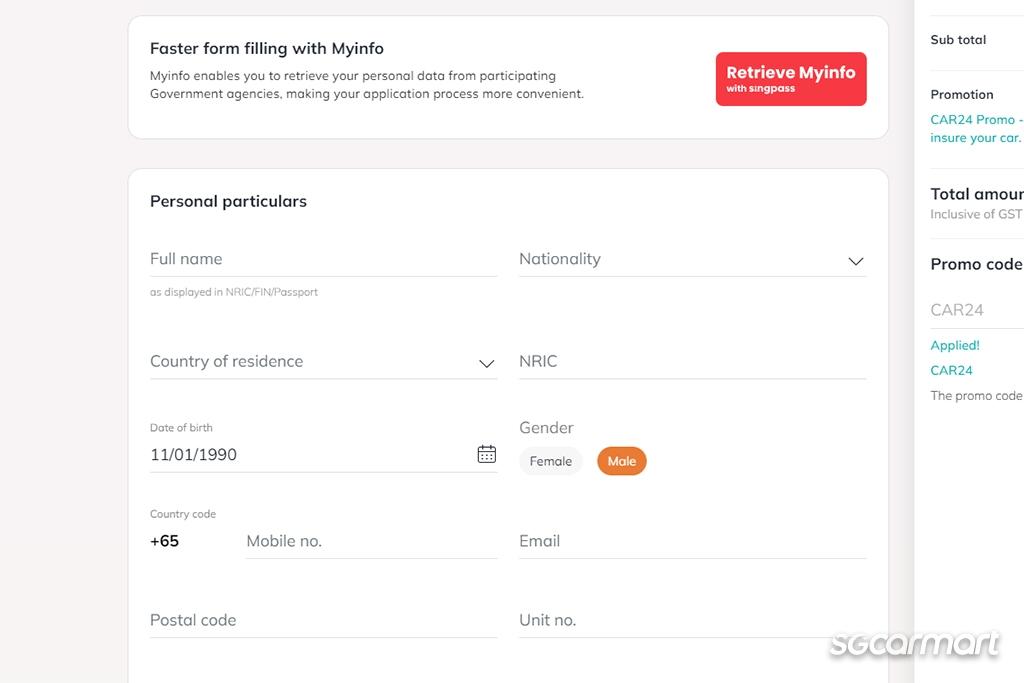Click the Nationality chevron arrow icon
This screenshot has height=683, width=1024.
(856, 261)
